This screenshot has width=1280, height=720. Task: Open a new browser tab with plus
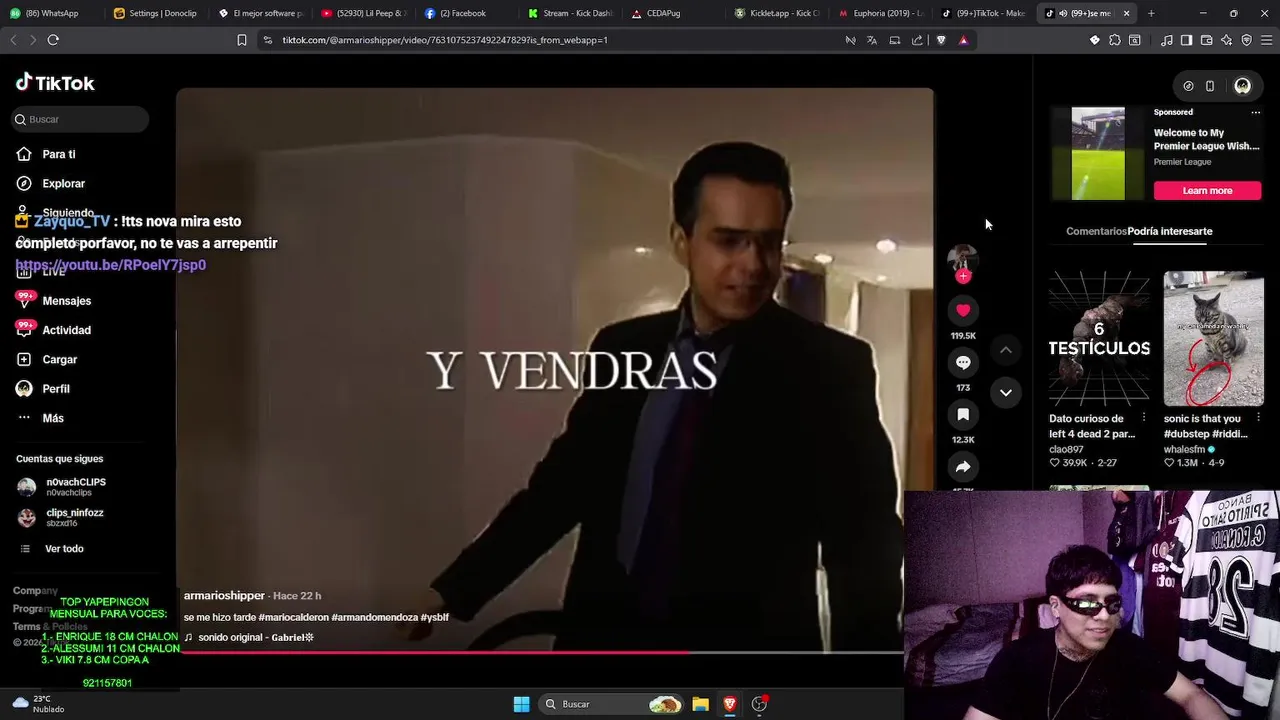point(1151,13)
